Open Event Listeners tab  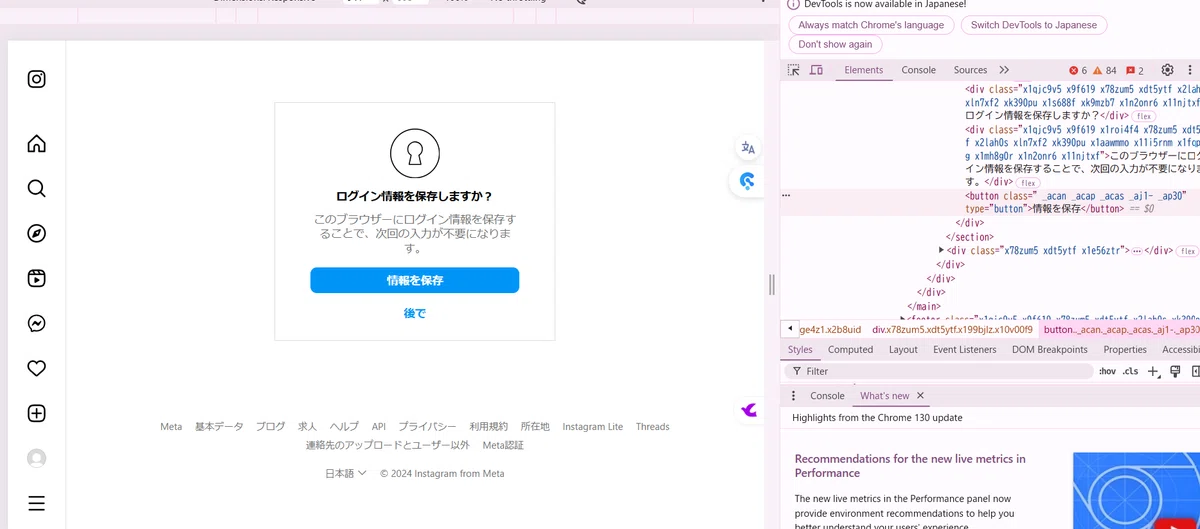coord(965,350)
